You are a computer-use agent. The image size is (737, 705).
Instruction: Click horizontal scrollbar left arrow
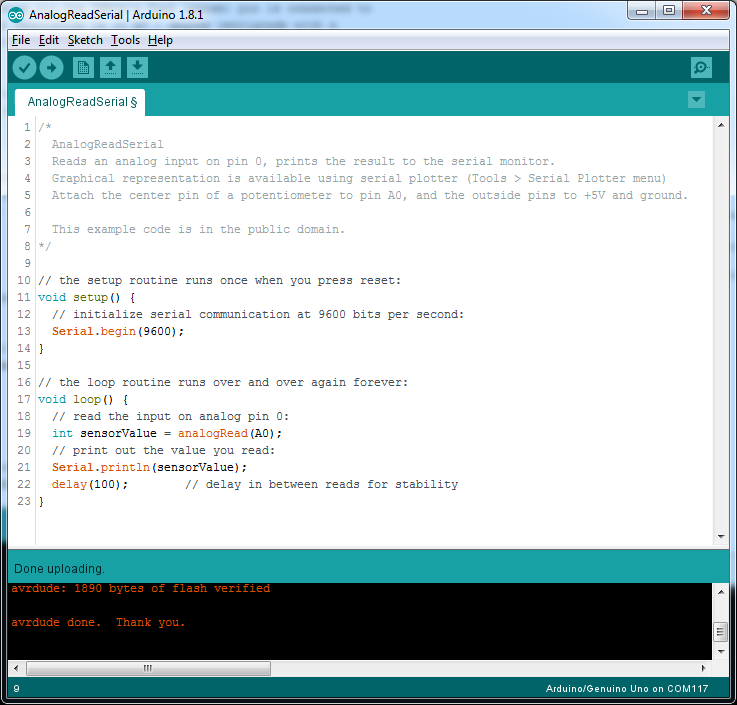coord(16,668)
